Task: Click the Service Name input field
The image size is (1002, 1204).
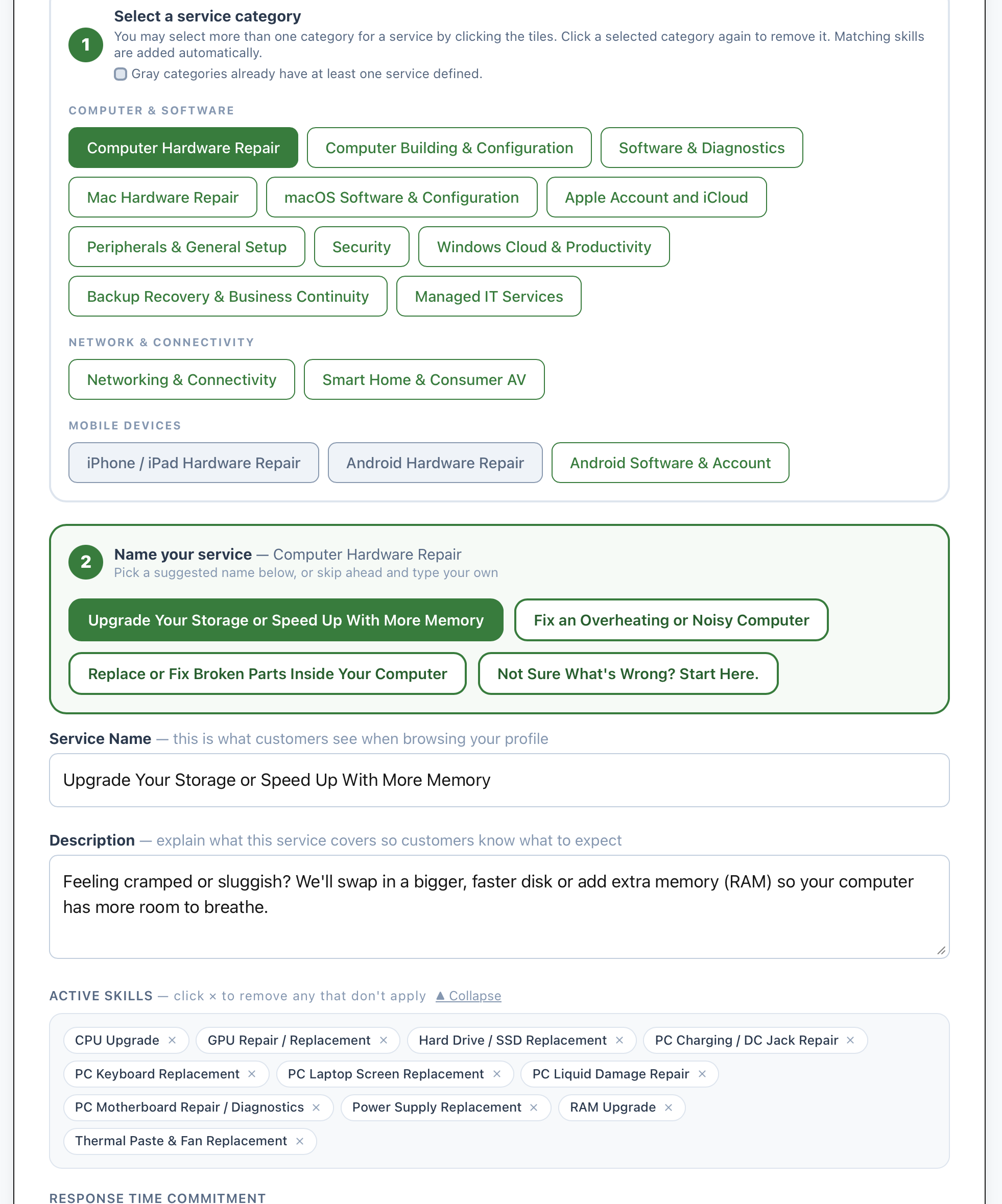Action: [499, 780]
